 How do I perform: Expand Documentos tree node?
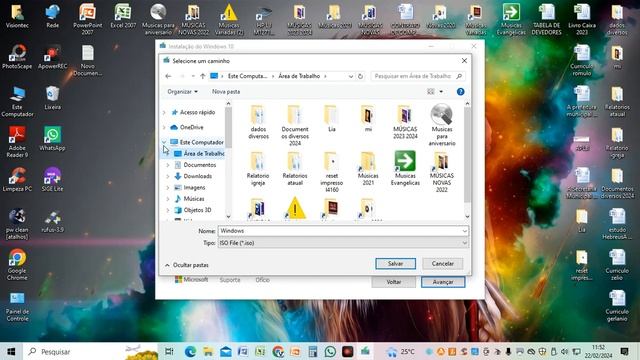click(168, 165)
